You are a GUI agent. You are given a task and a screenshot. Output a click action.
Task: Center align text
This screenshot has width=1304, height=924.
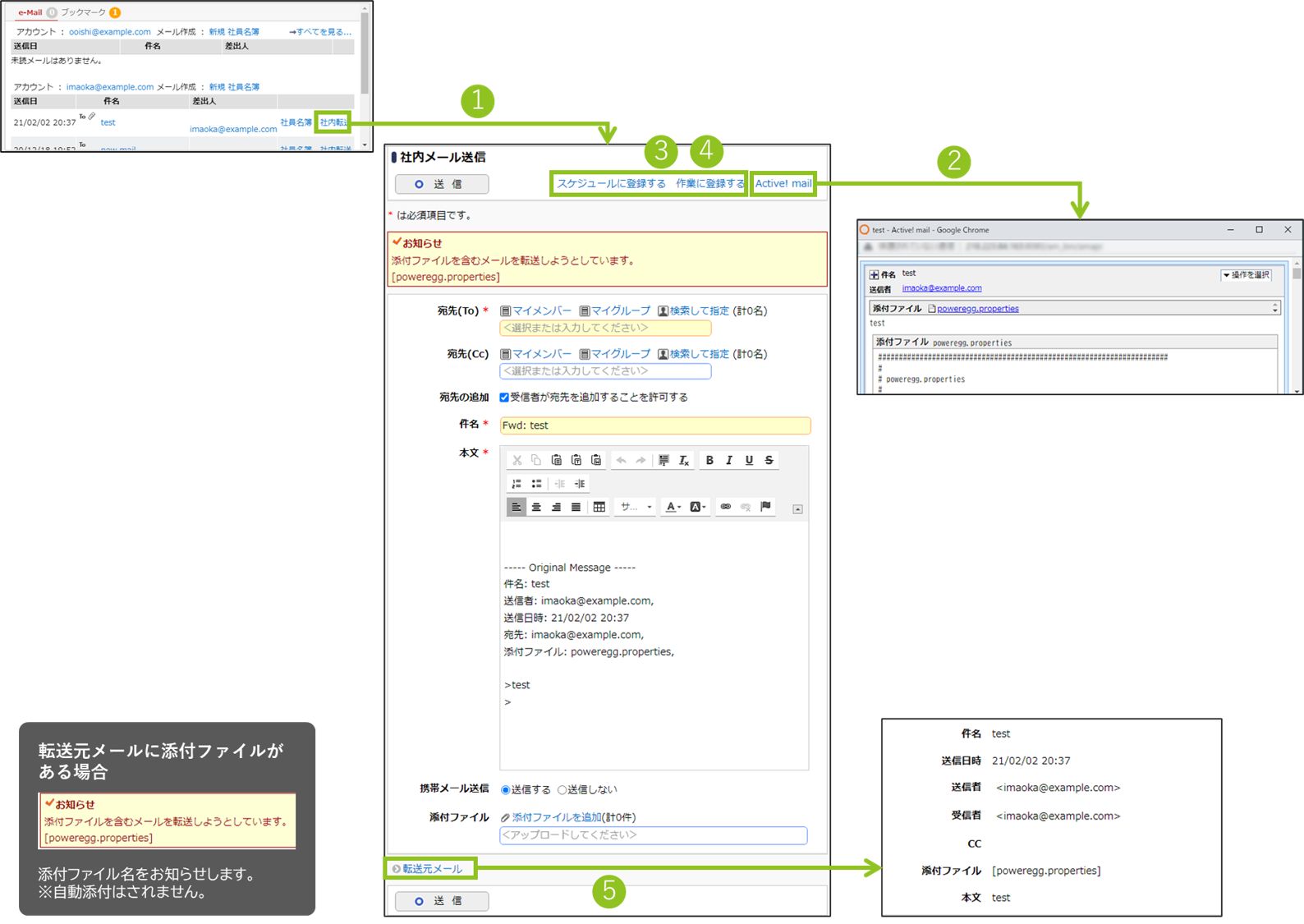[x=536, y=507]
